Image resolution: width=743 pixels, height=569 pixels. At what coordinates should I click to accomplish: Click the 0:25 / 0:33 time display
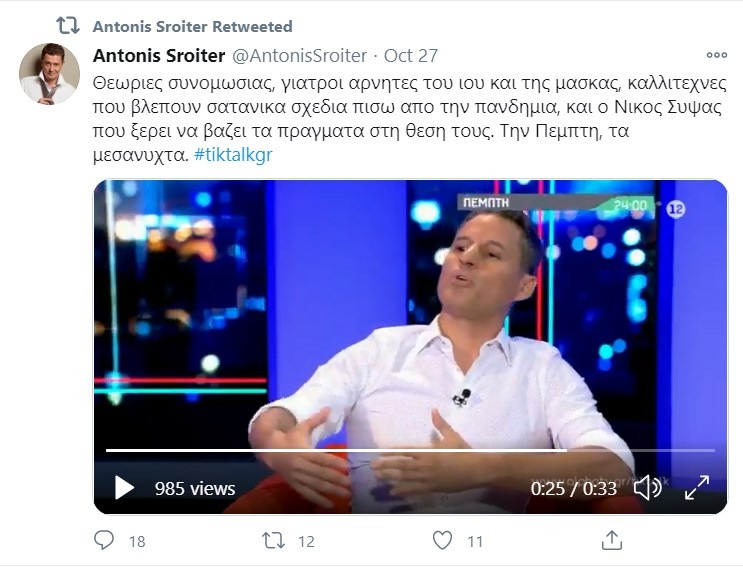tap(573, 489)
